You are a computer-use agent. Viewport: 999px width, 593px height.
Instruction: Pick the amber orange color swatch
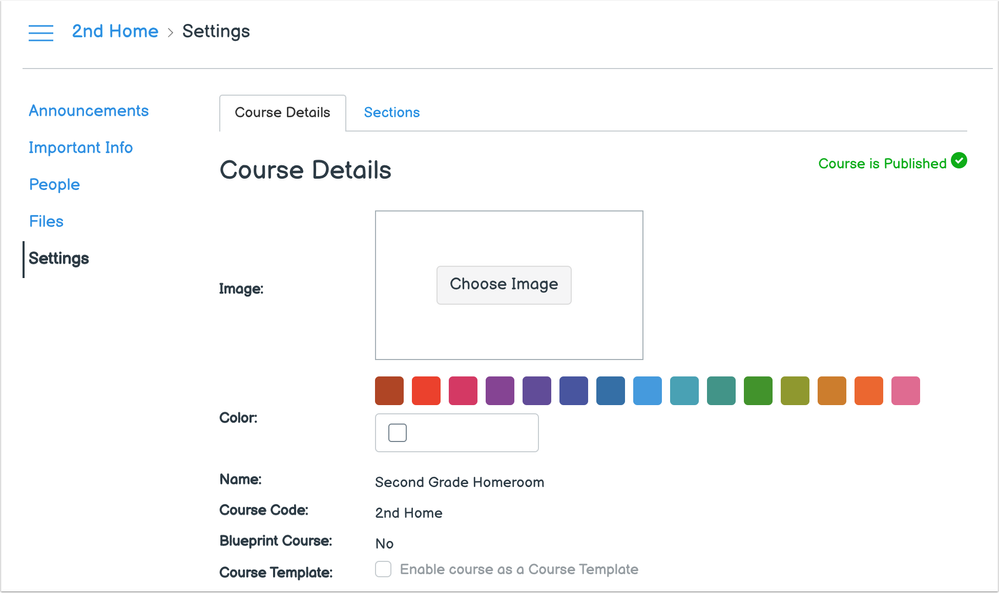coord(832,390)
